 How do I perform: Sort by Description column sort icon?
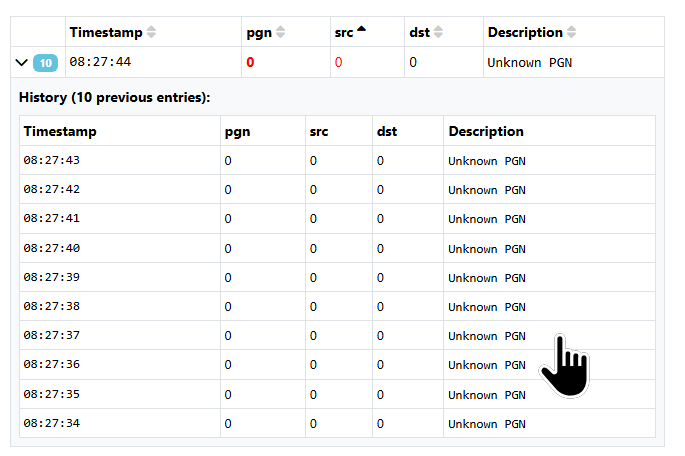pos(571,32)
